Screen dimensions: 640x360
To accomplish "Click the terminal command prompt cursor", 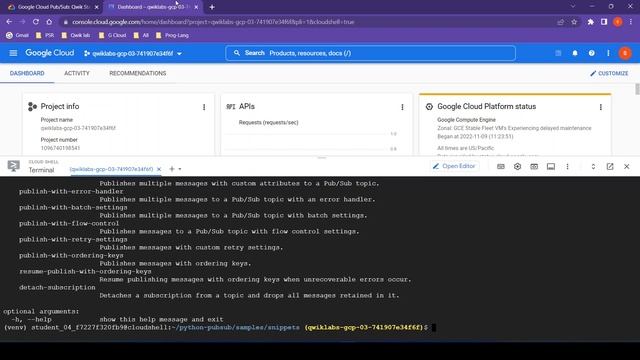I will [x=434, y=327].
